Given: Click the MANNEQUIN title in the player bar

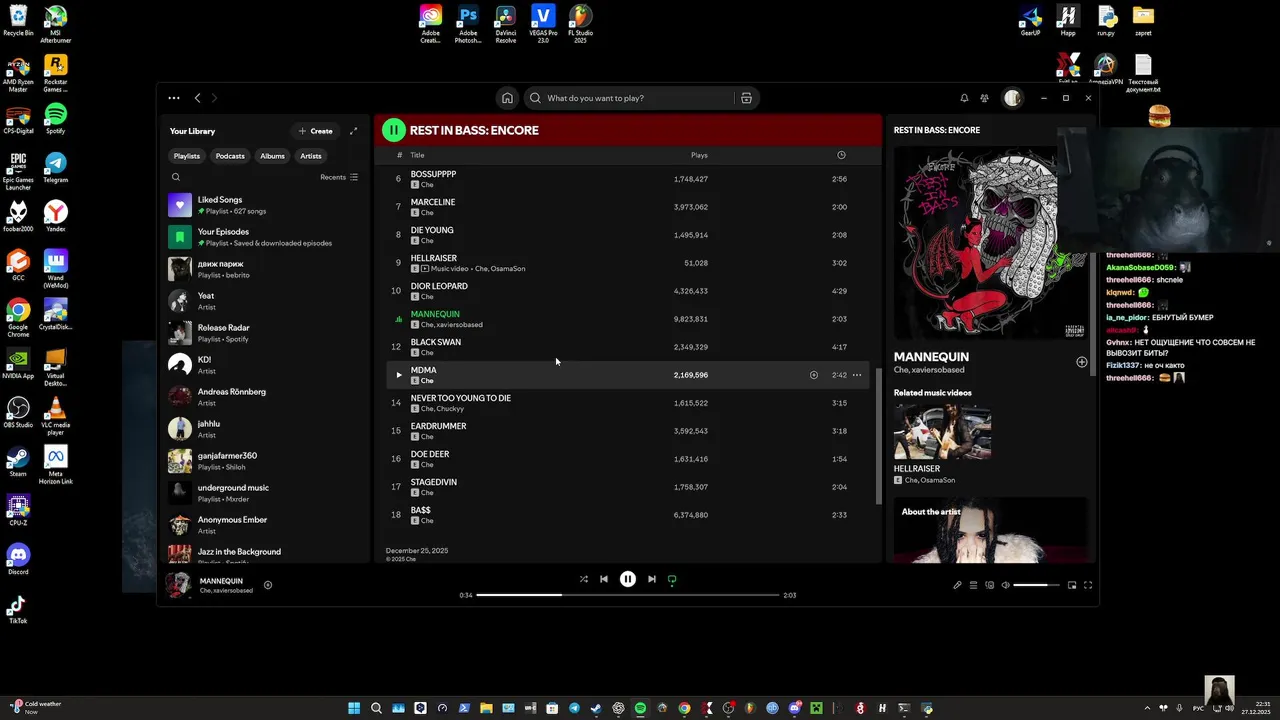Looking at the screenshot, I should (x=221, y=581).
